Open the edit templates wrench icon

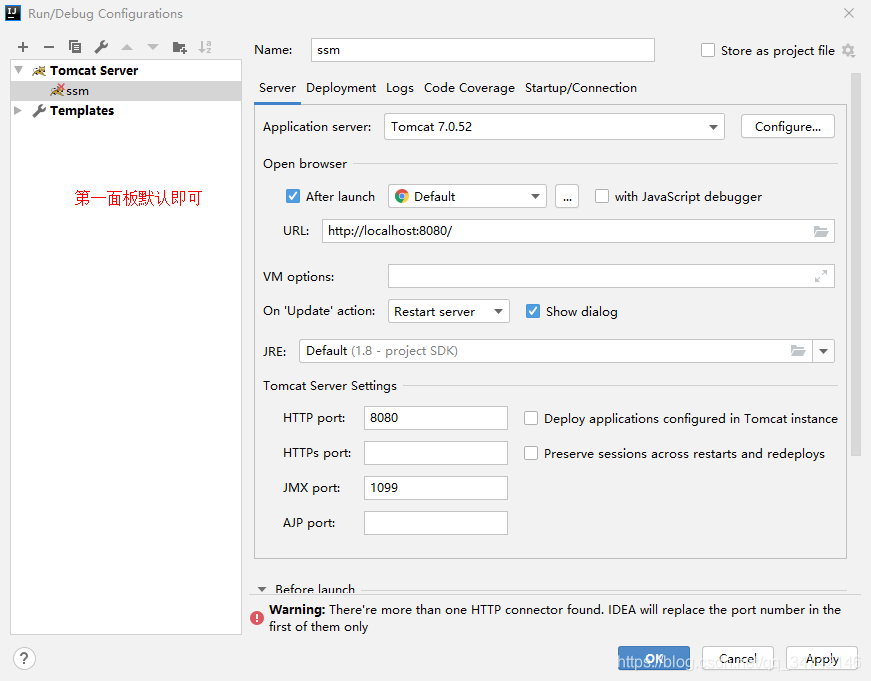coord(101,47)
